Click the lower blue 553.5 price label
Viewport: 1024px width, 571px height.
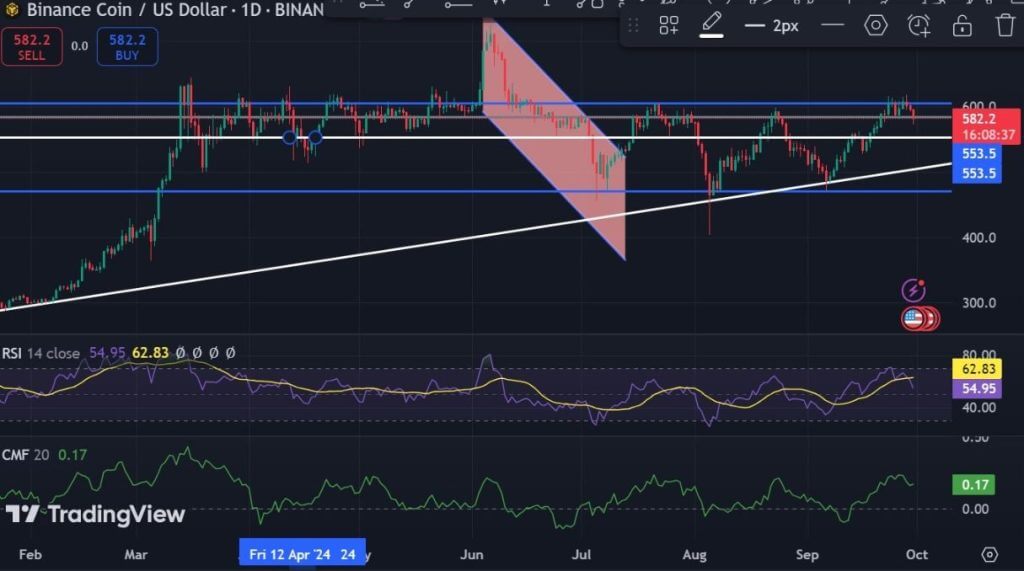[x=977, y=173]
